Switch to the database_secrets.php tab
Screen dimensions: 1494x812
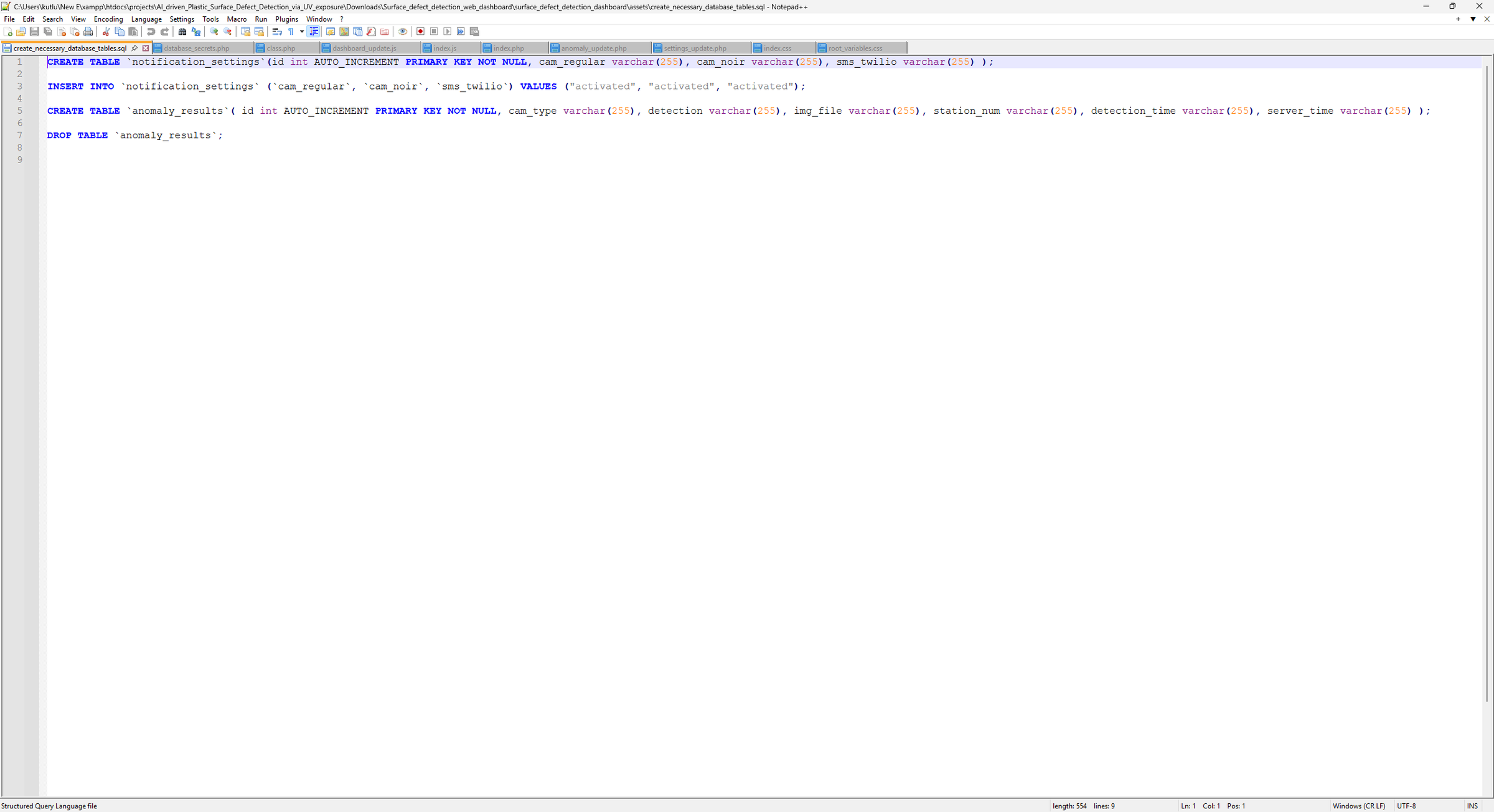tap(203, 48)
